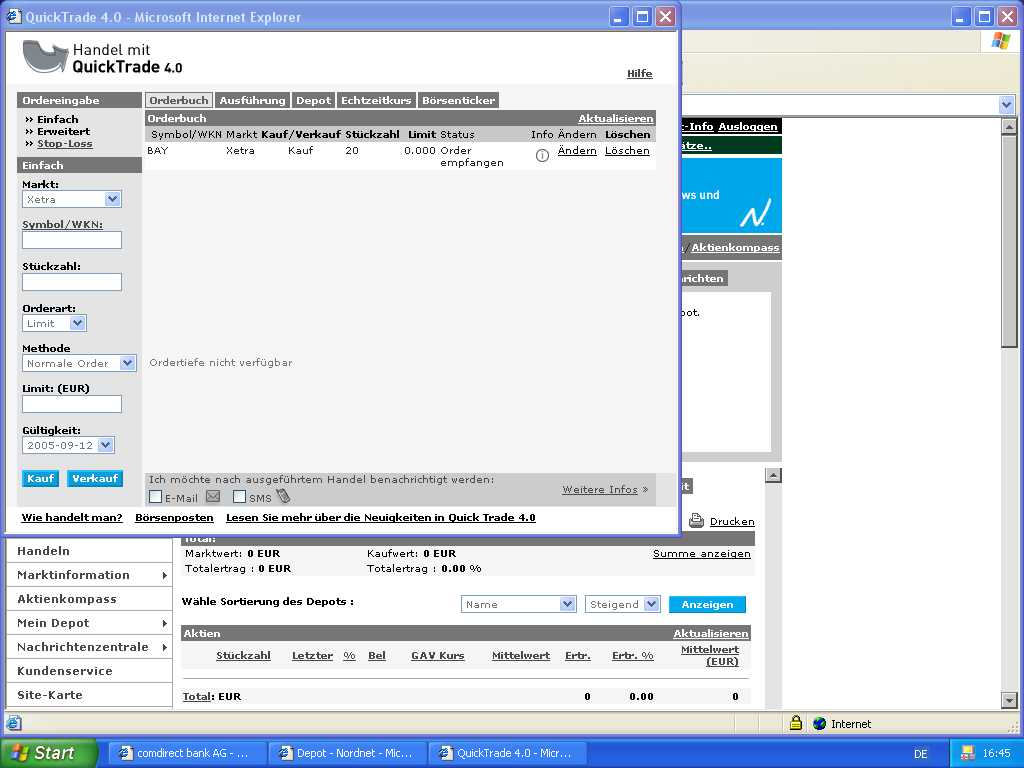
Task: Expand the Marktinformation menu arrow
Action: [x=164, y=575]
